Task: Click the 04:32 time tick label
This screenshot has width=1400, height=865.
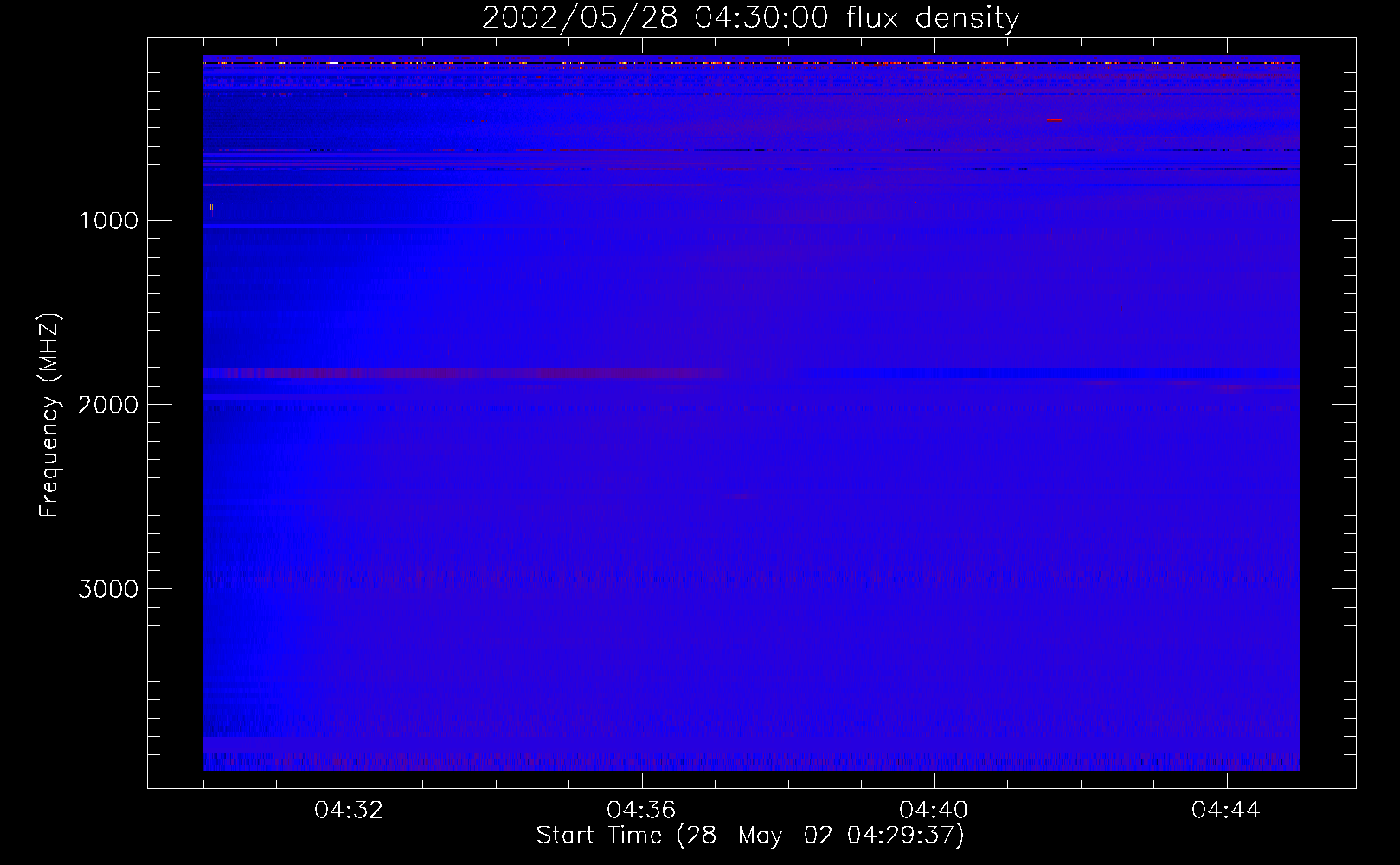Action: (x=349, y=811)
